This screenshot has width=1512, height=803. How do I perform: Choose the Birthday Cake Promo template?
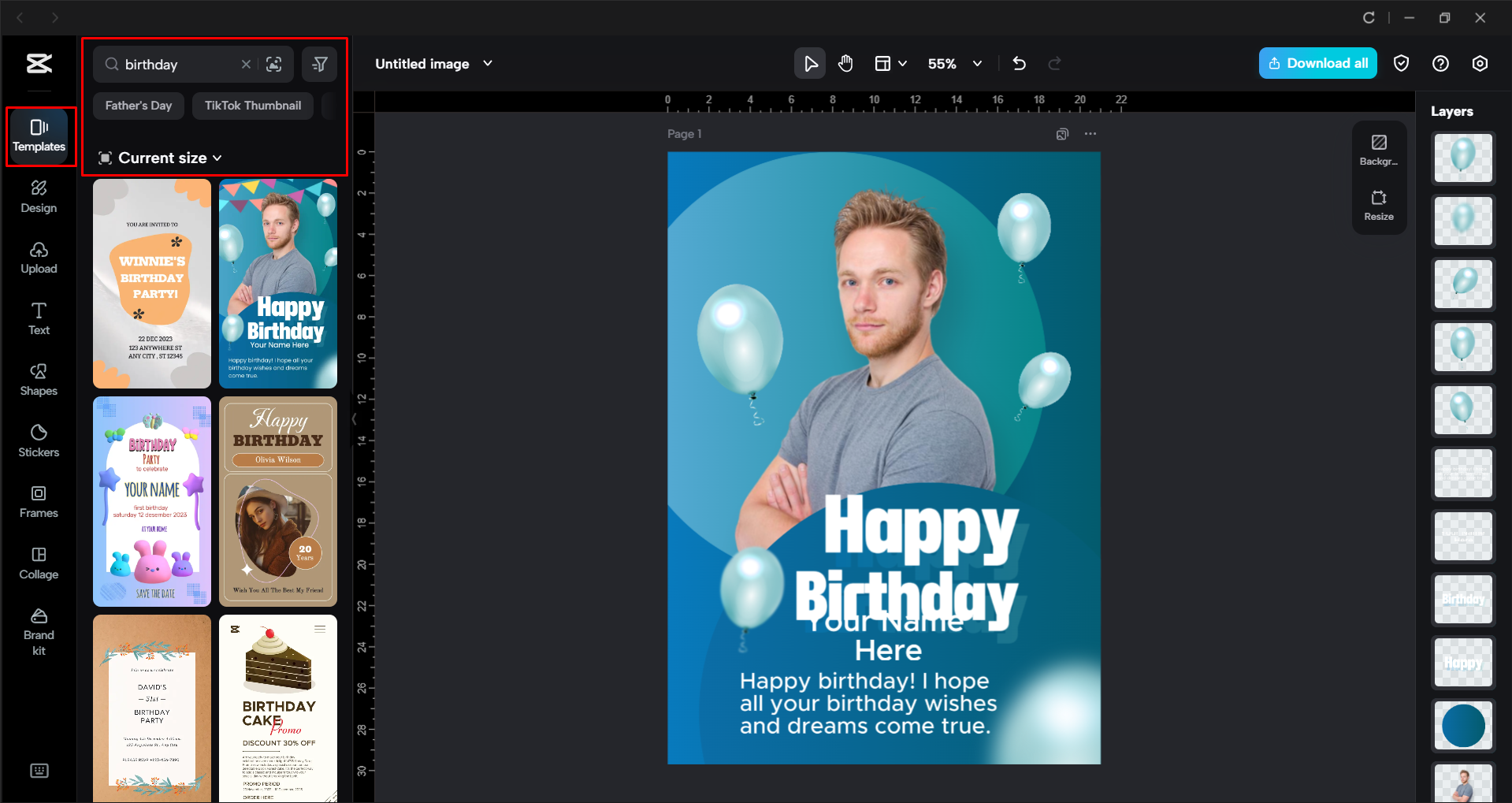click(278, 708)
